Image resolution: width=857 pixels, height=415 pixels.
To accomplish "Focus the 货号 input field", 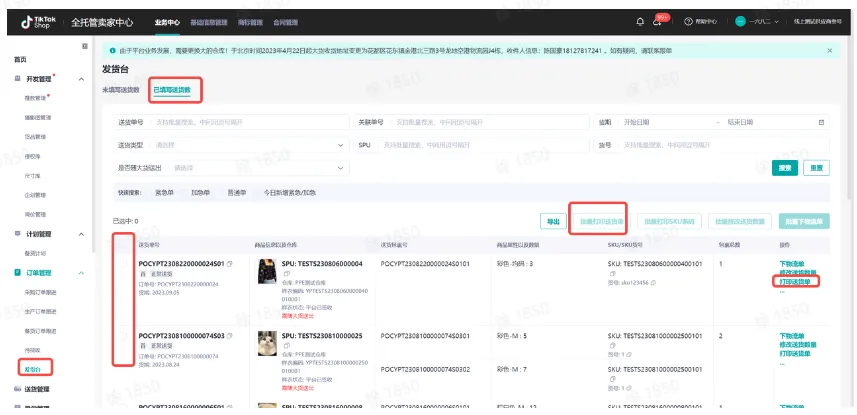I will click(711, 145).
